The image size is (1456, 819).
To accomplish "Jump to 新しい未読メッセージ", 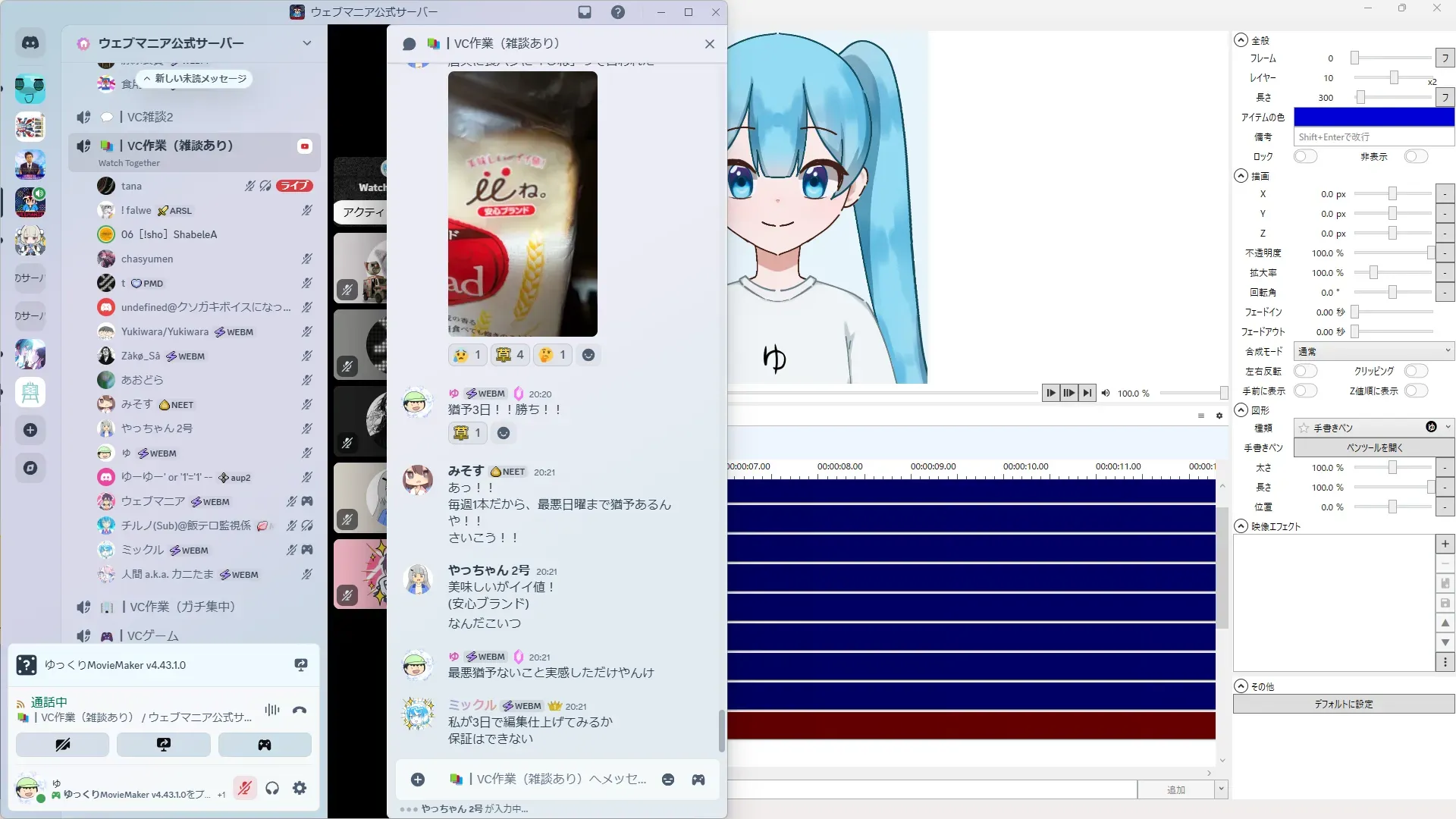I will click(196, 79).
